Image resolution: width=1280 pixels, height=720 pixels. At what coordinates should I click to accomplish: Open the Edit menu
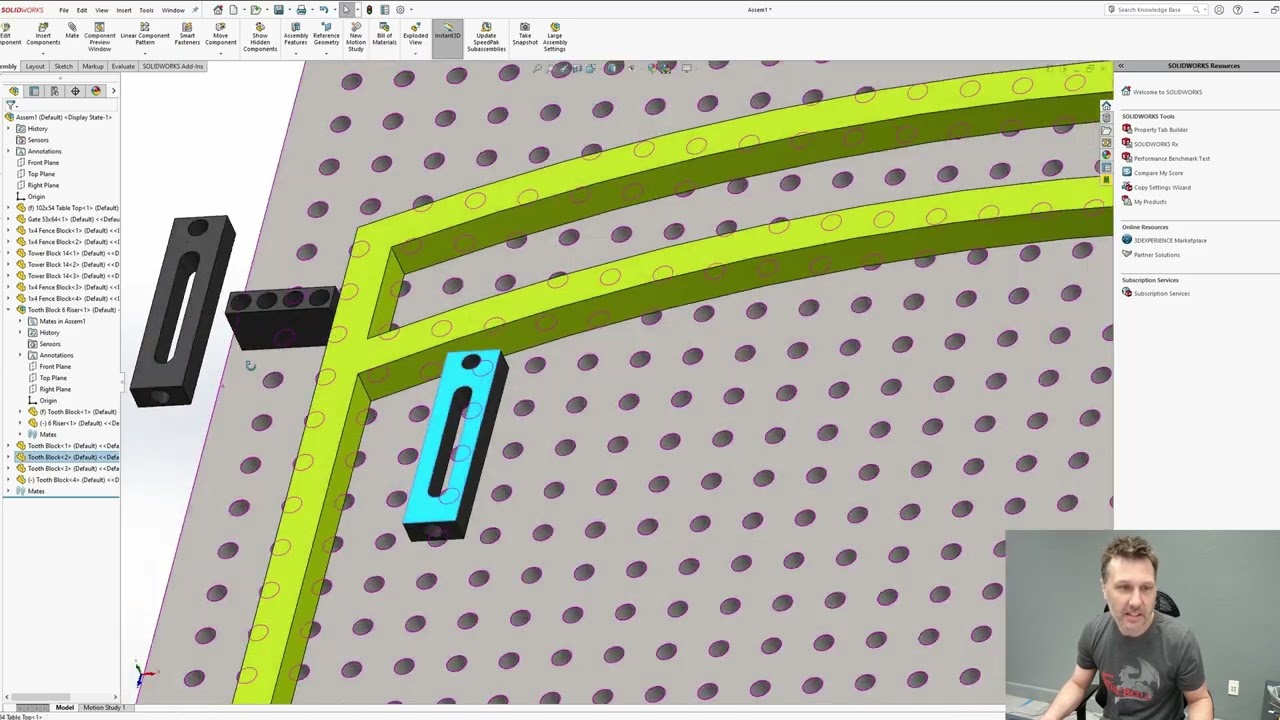coord(82,10)
